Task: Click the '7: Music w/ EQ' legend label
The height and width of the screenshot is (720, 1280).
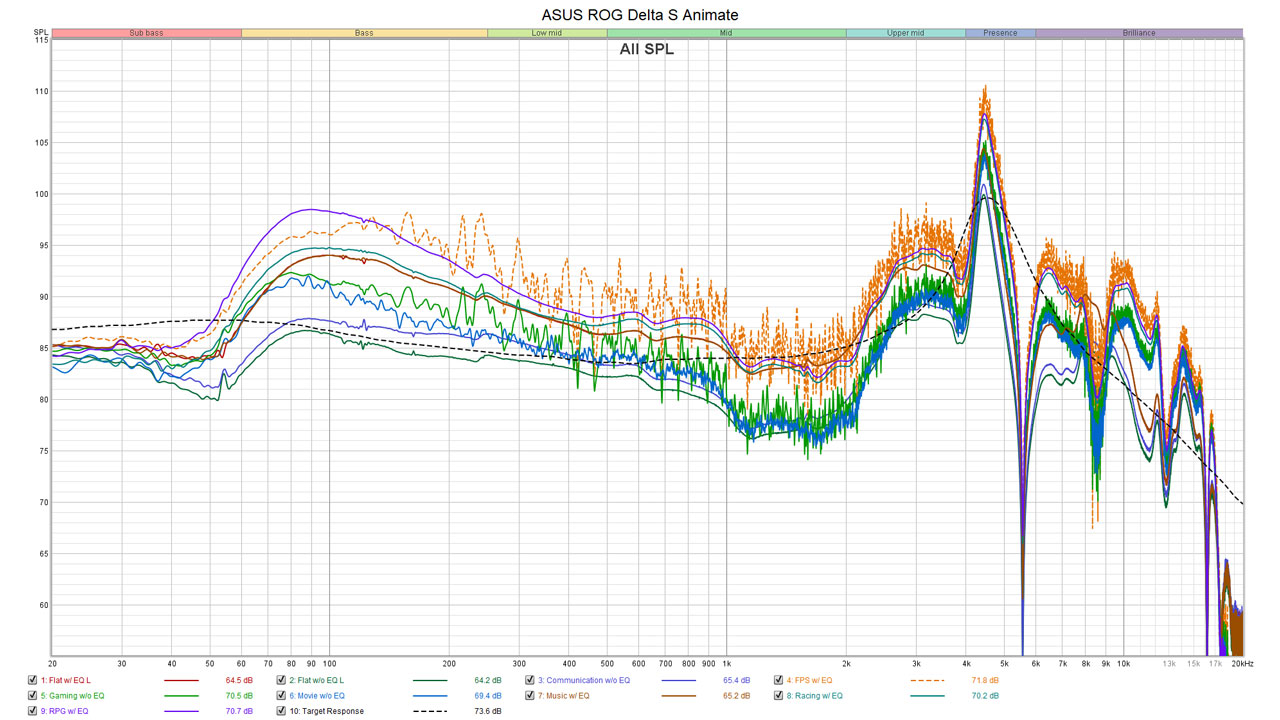Action: pos(564,695)
